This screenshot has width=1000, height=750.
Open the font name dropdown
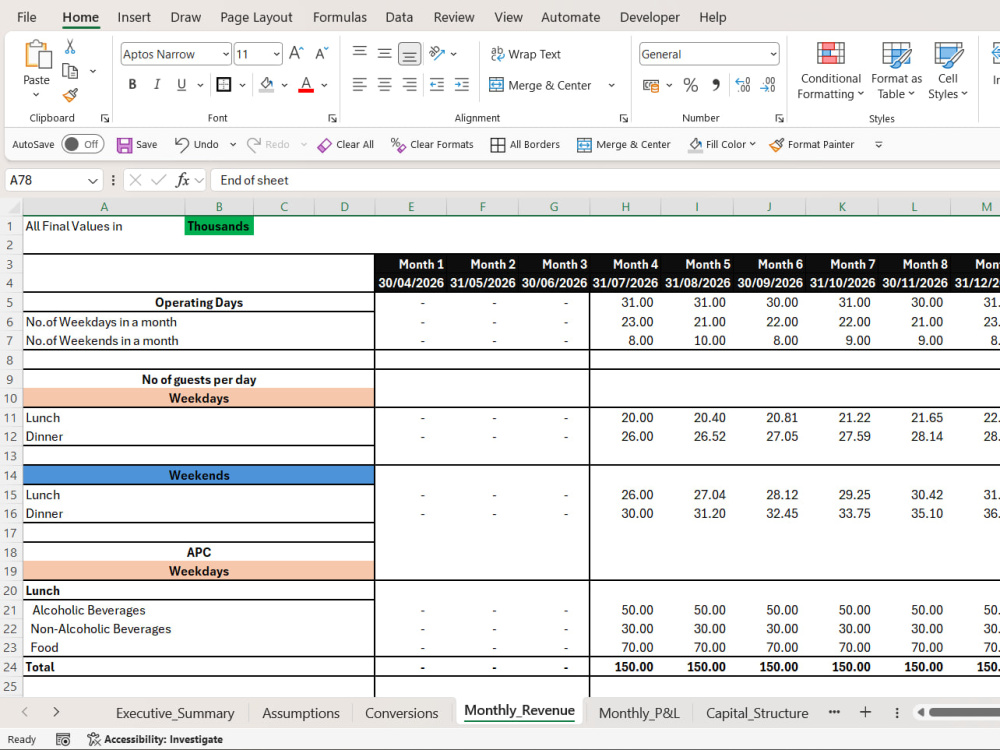pos(226,54)
